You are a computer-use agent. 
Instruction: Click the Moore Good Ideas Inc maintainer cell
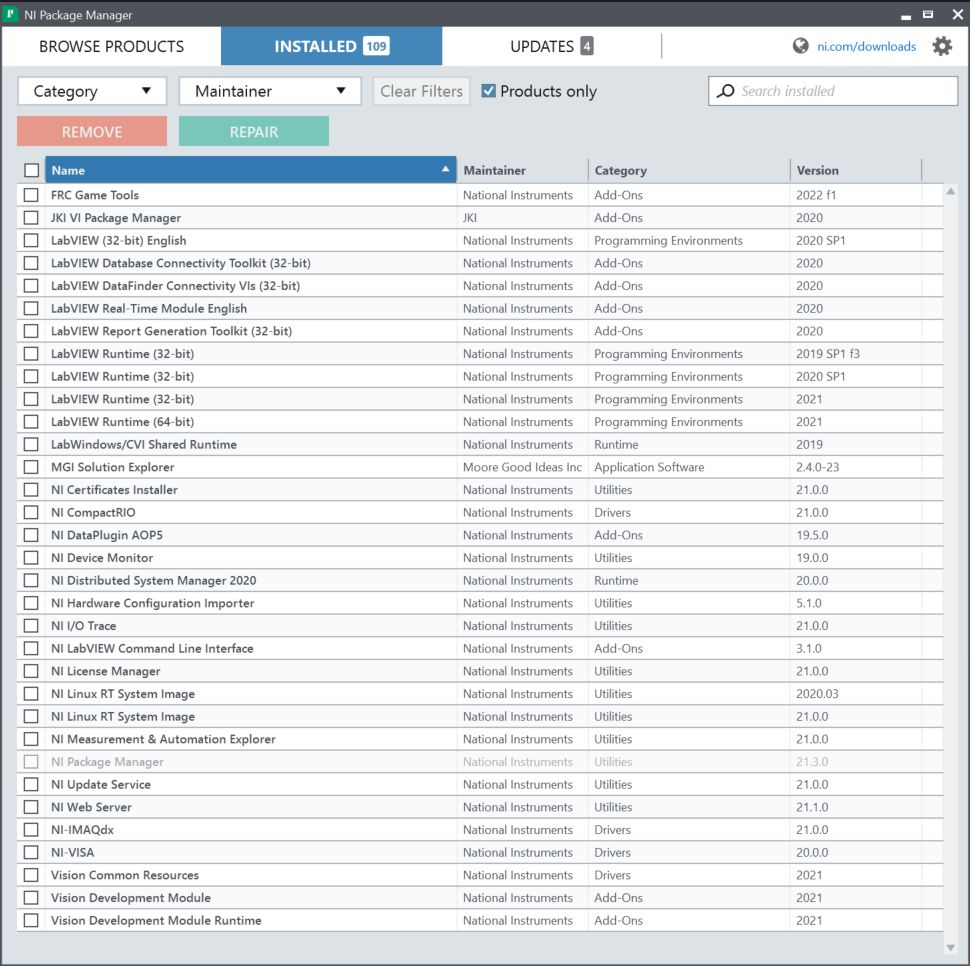coord(522,467)
